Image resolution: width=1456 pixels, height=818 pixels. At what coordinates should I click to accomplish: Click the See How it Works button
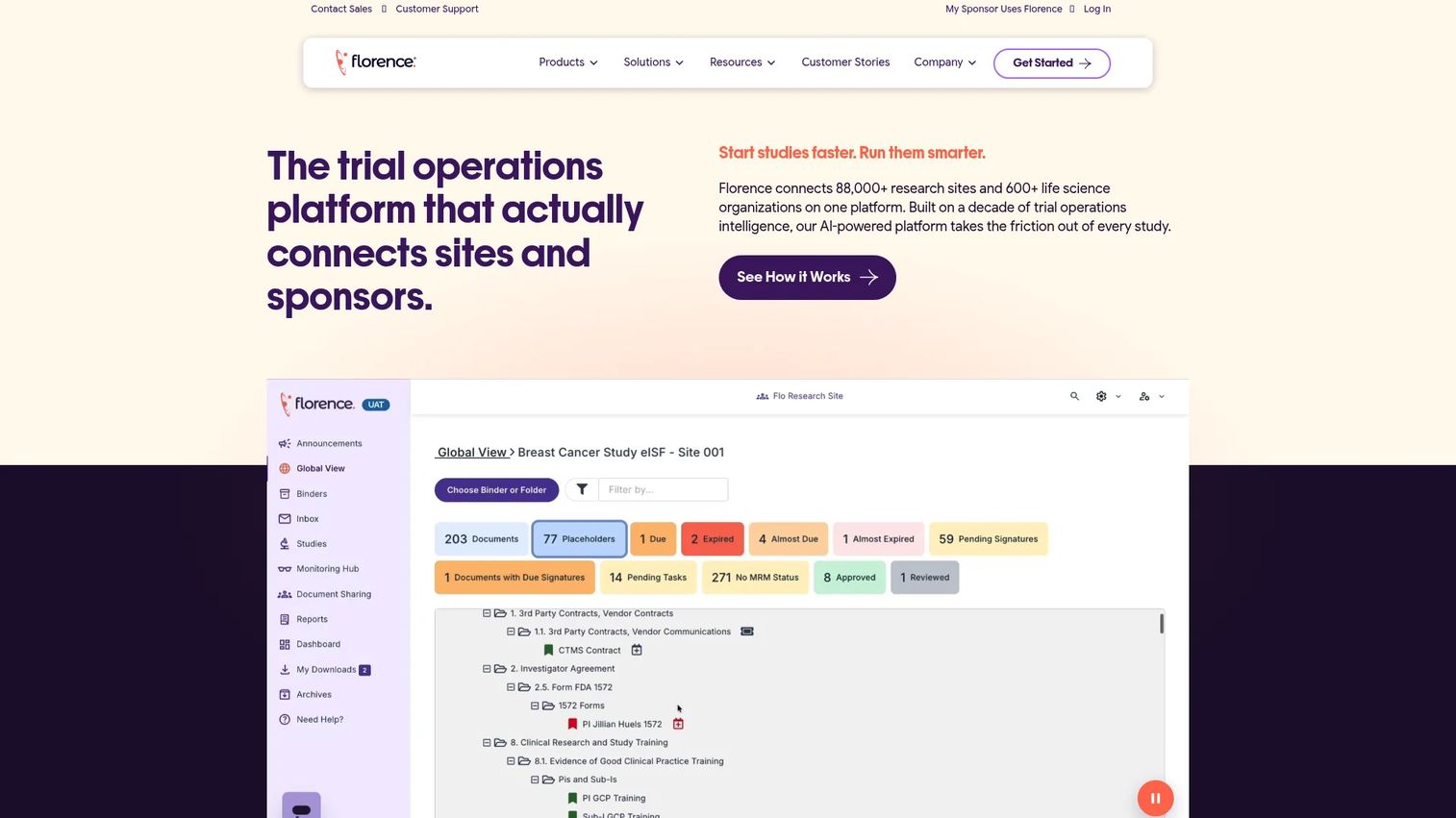807,277
